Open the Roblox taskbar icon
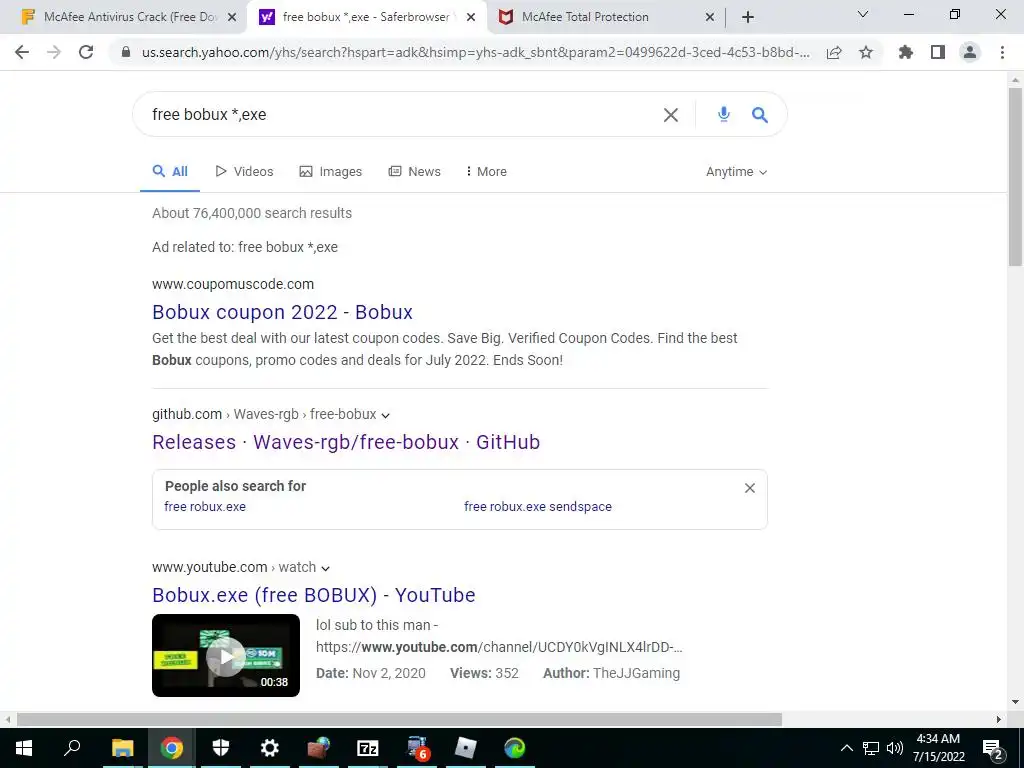The width and height of the screenshot is (1024, 768). point(466,748)
